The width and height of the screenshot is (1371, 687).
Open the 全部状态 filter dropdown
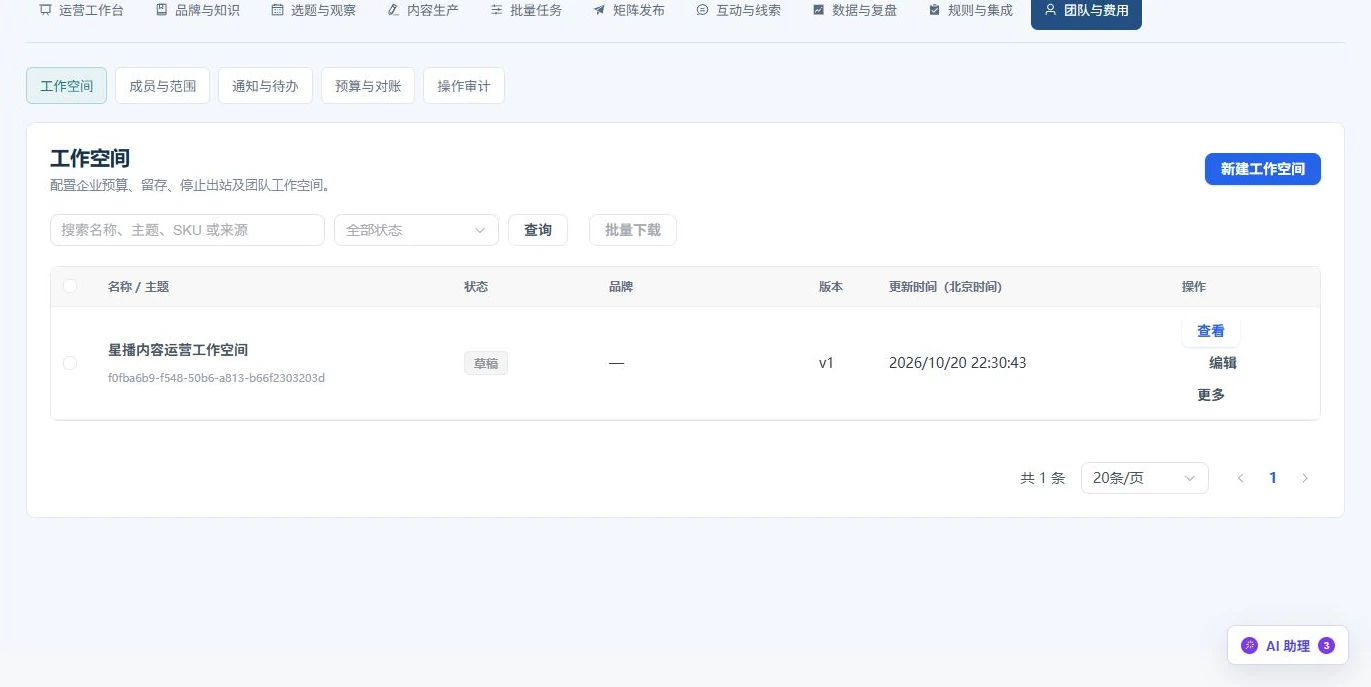tap(416, 230)
